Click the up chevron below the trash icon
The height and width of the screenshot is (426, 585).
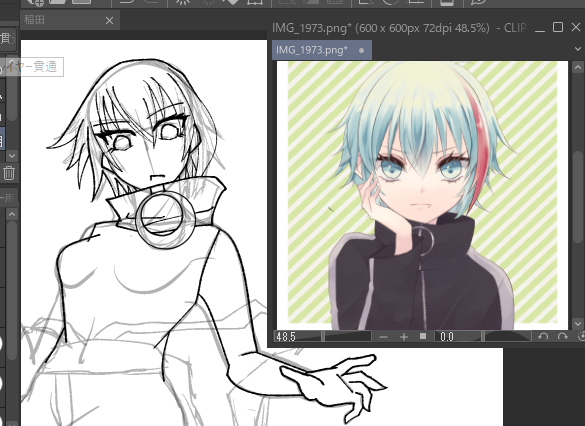point(12,214)
